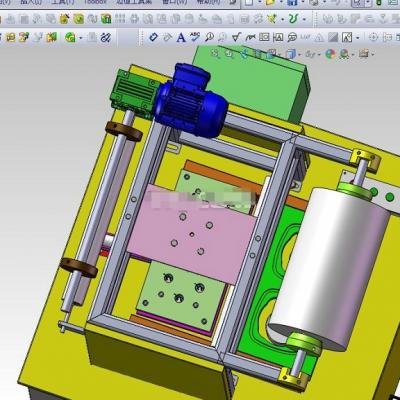Run the ABC spell checker
Screen dimensions: 400x400
click(x=195, y=37)
